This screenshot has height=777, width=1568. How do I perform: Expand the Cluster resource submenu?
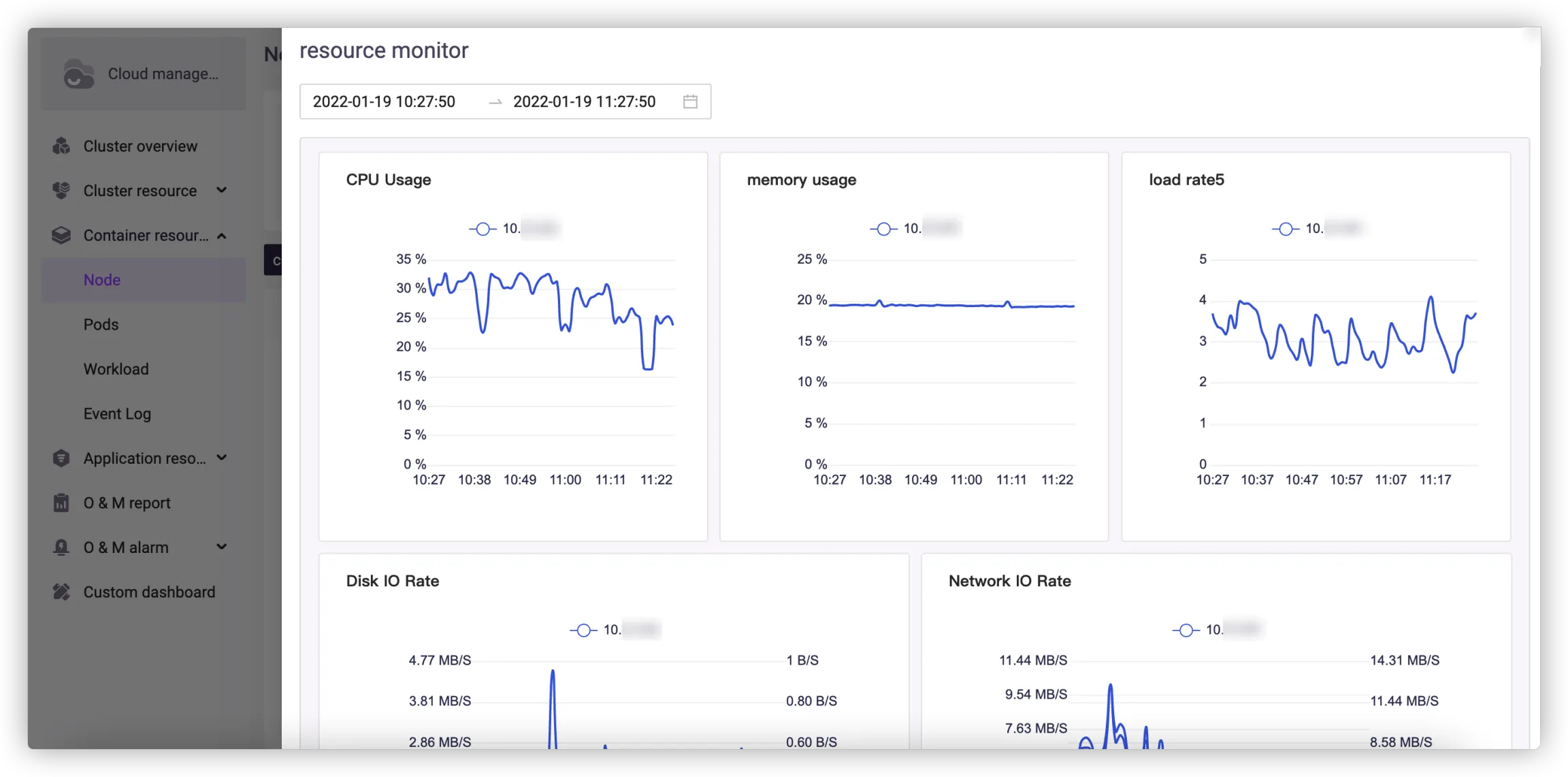point(221,190)
